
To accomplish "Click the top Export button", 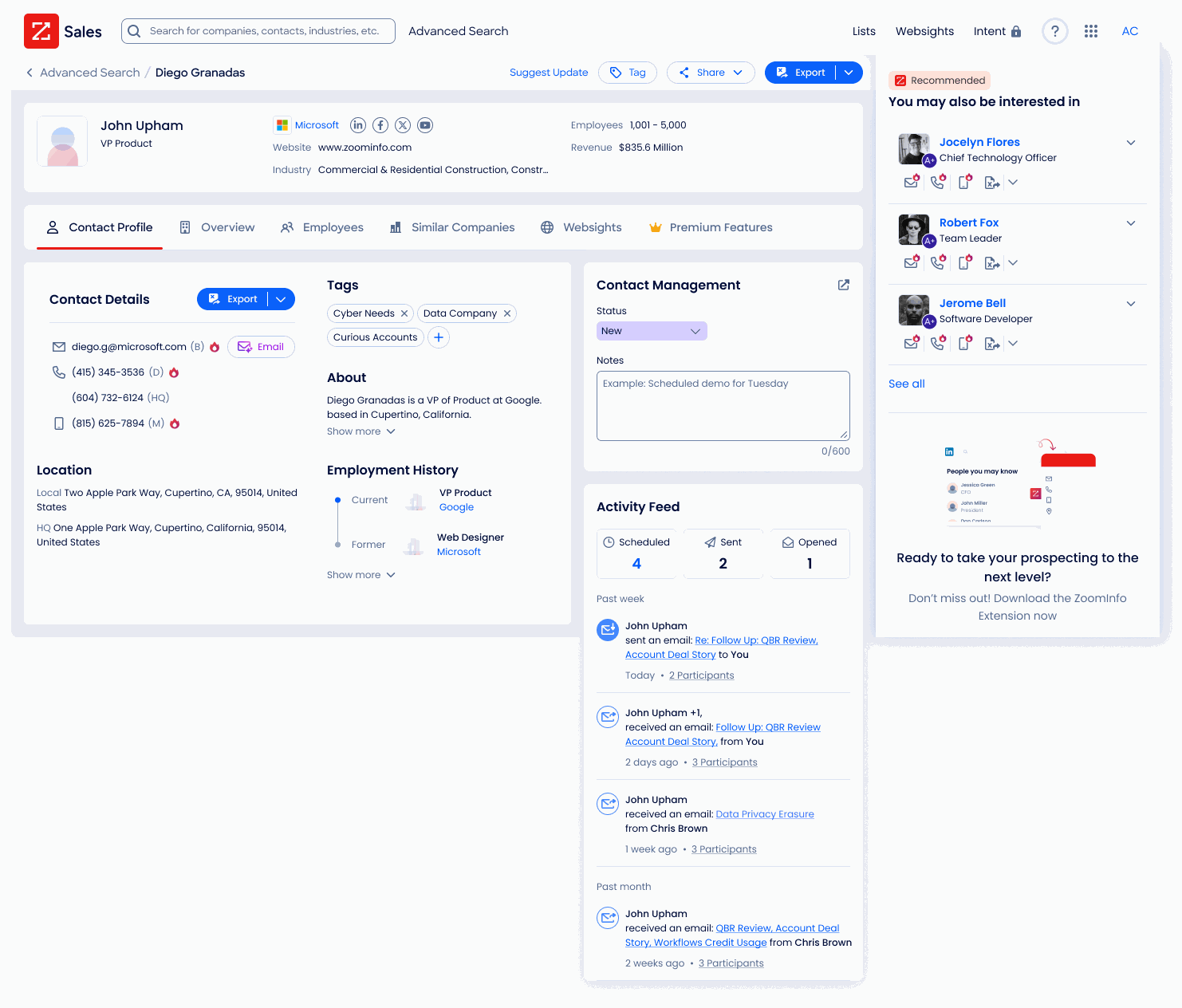I will click(x=801, y=73).
